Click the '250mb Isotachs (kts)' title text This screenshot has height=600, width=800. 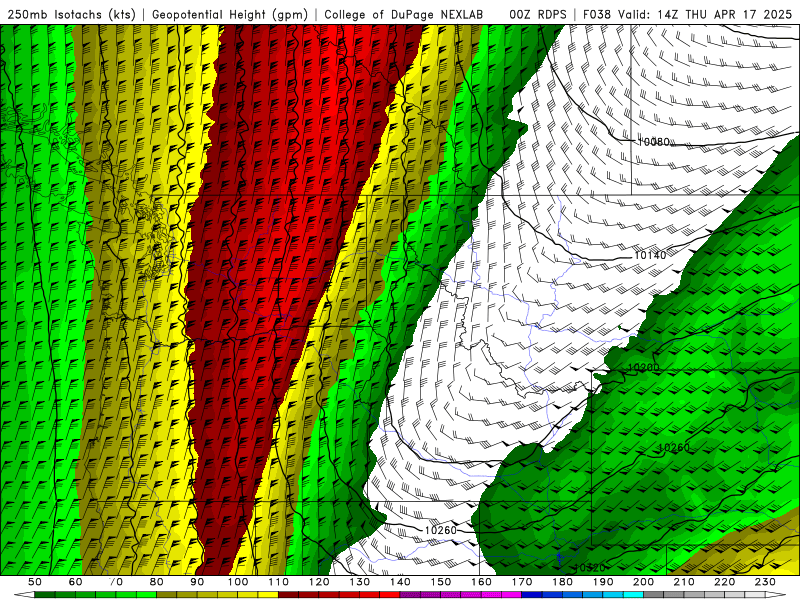pos(72,15)
